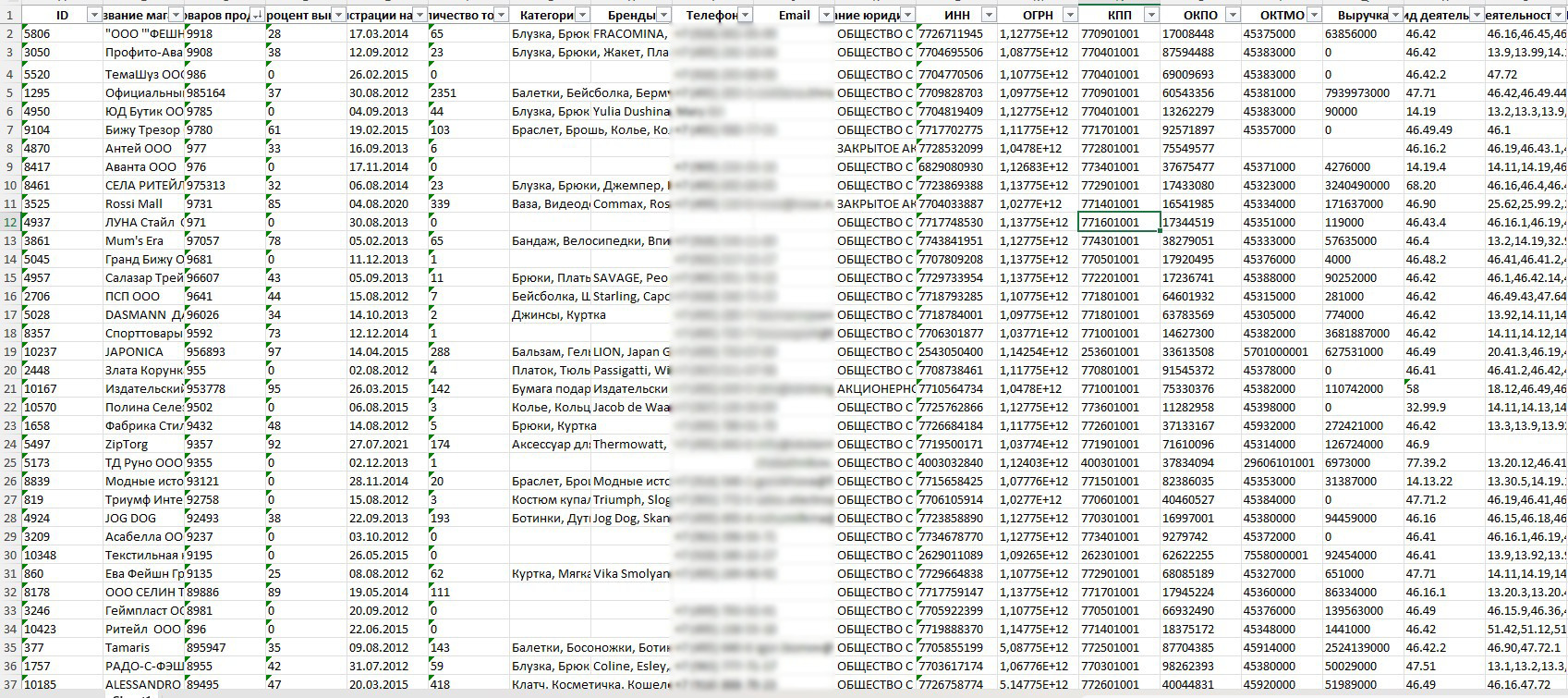Click the selected КПП cell 771601001
The height and width of the screenshot is (698, 1568).
(x=1119, y=222)
